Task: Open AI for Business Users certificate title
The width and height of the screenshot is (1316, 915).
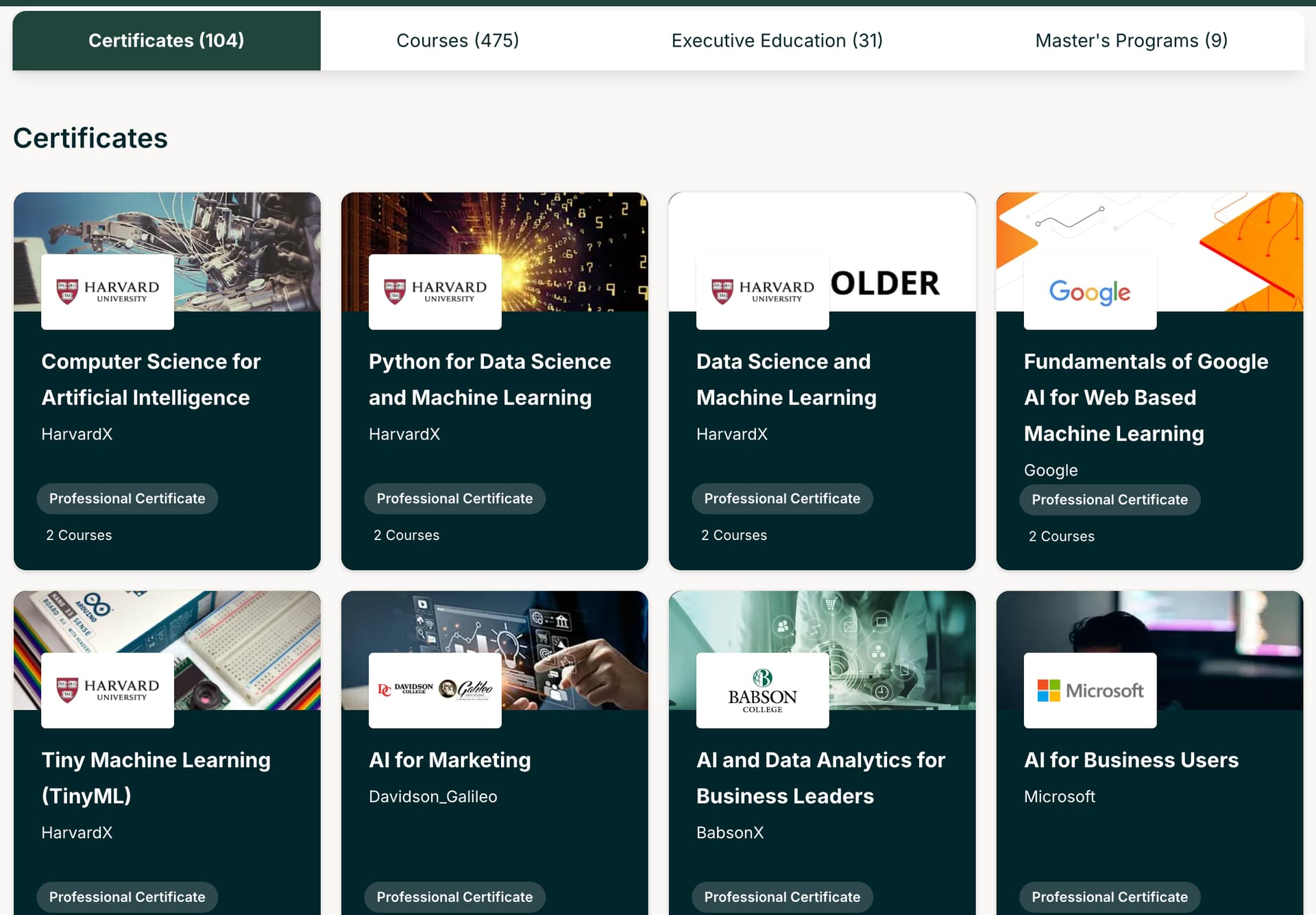Action: click(x=1131, y=760)
